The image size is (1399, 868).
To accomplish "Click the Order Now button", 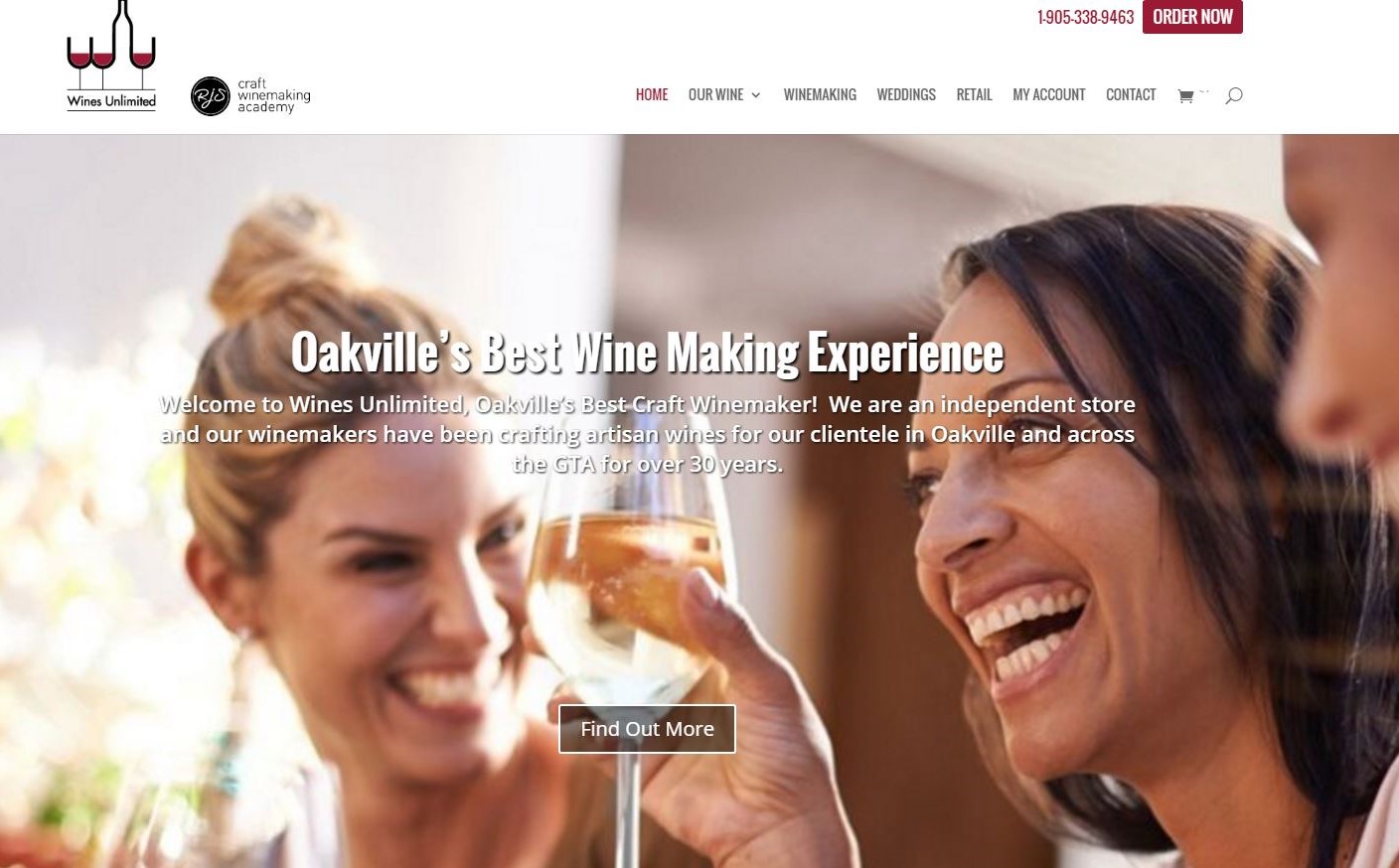I will [x=1192, y=17].
